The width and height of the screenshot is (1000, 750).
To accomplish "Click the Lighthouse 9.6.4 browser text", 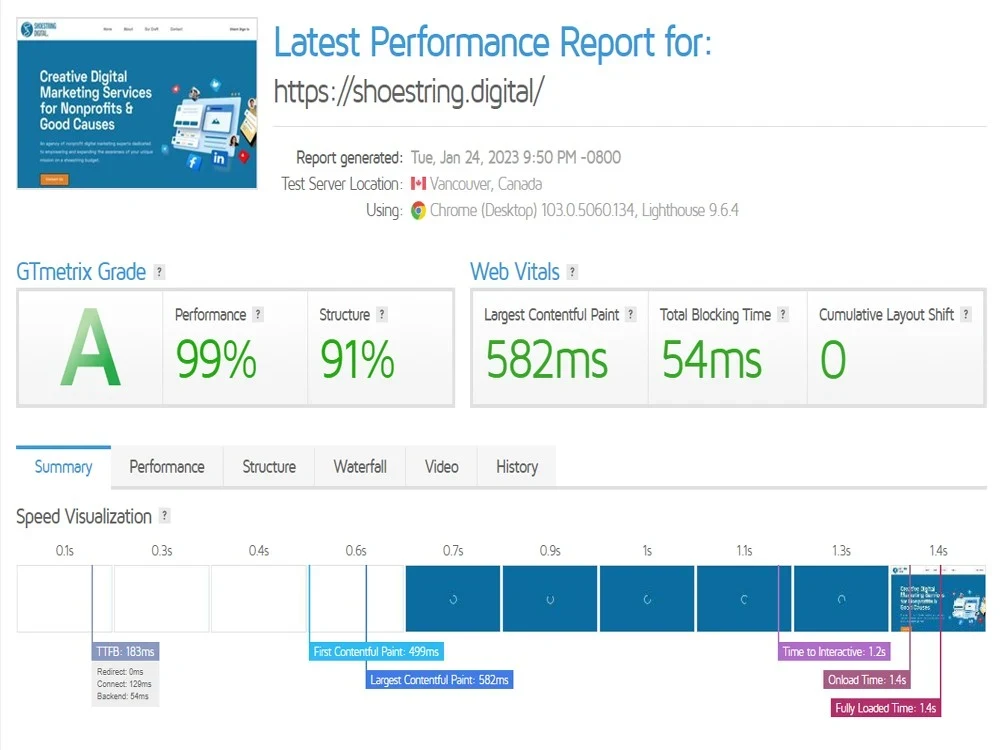I will 690,210.
